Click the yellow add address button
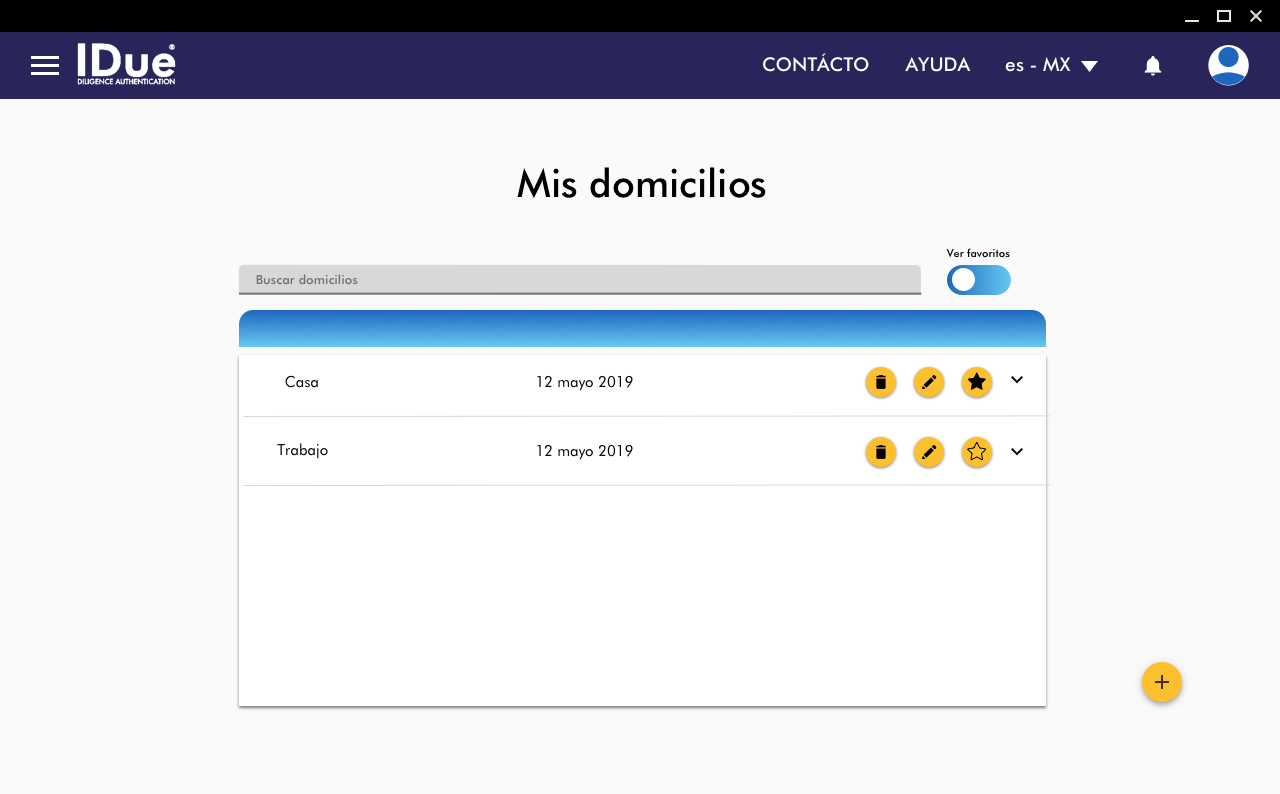Viewport: 1280px width, 794px height. click(x=1162, y=682)
